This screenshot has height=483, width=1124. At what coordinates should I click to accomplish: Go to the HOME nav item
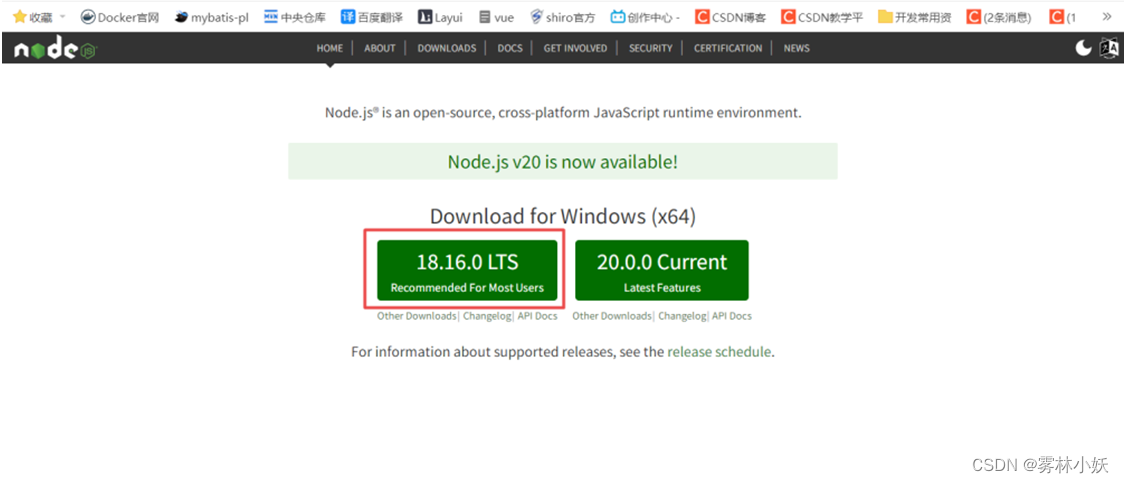coord(330,48)
